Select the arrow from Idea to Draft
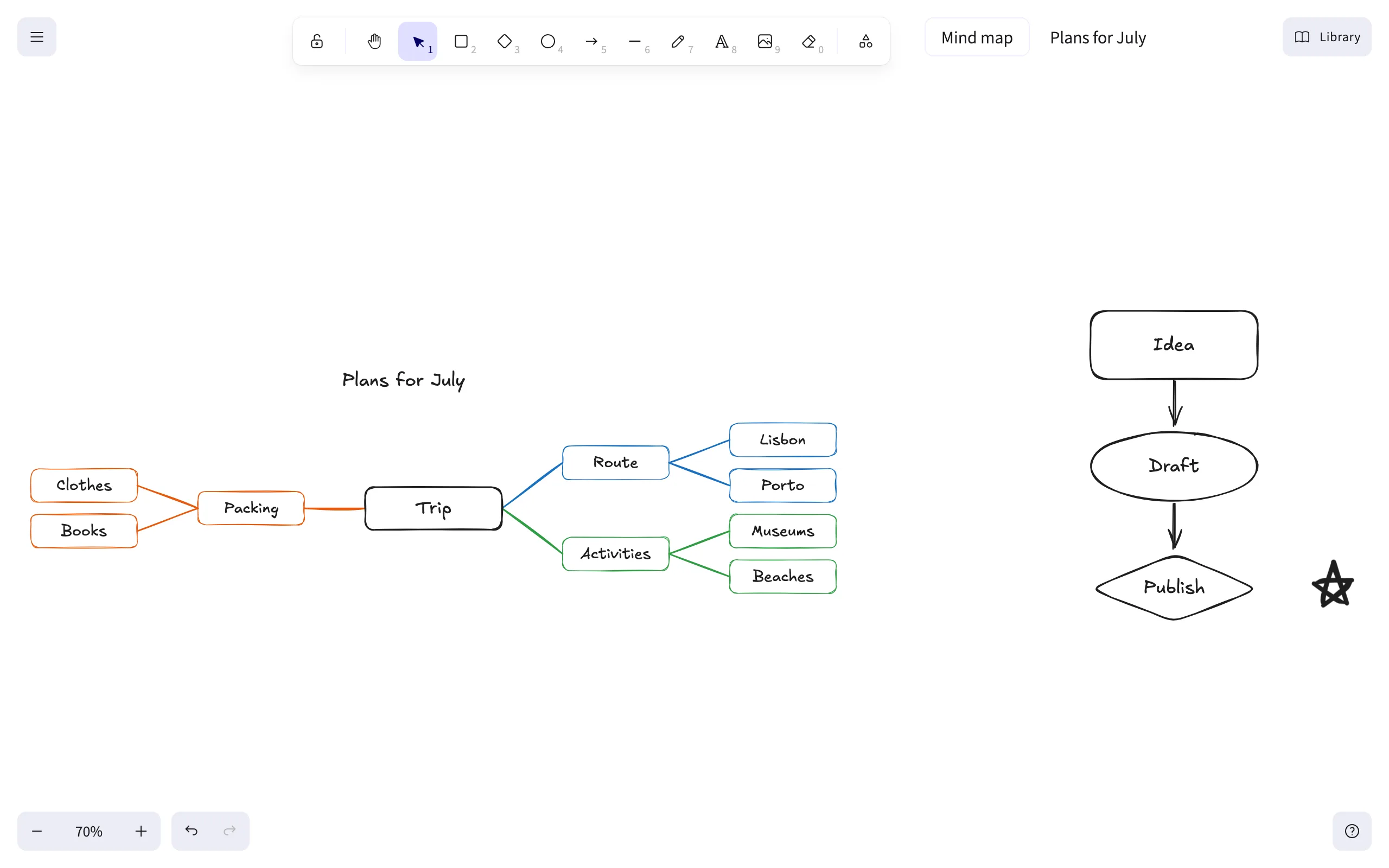1389x868 pixels. [1175, 404]
